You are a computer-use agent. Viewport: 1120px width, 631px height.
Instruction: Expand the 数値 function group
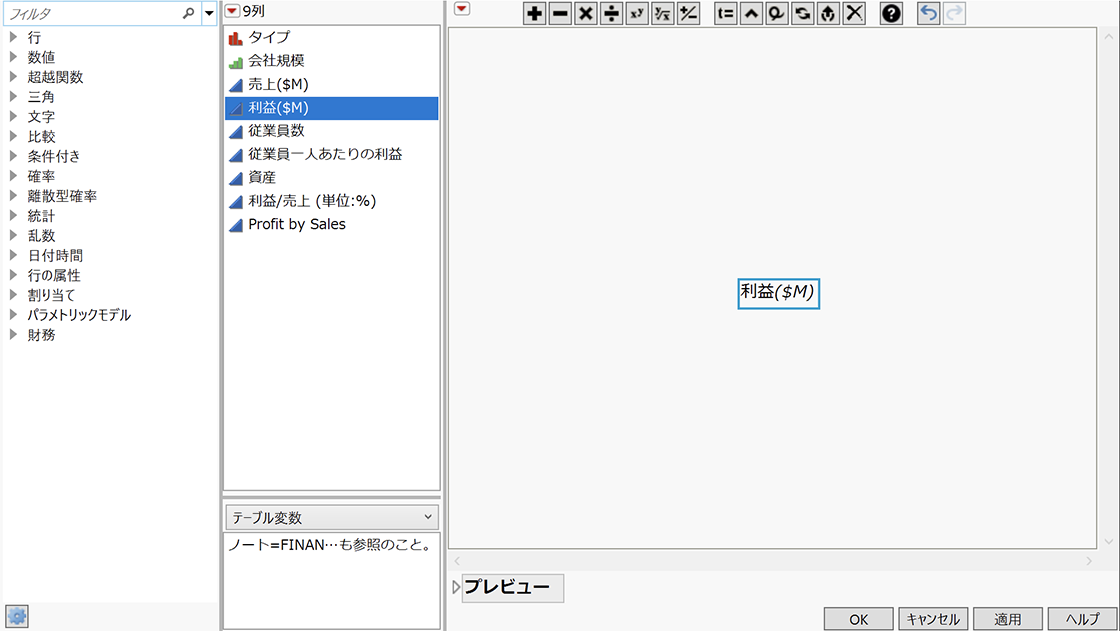point(13,56)
